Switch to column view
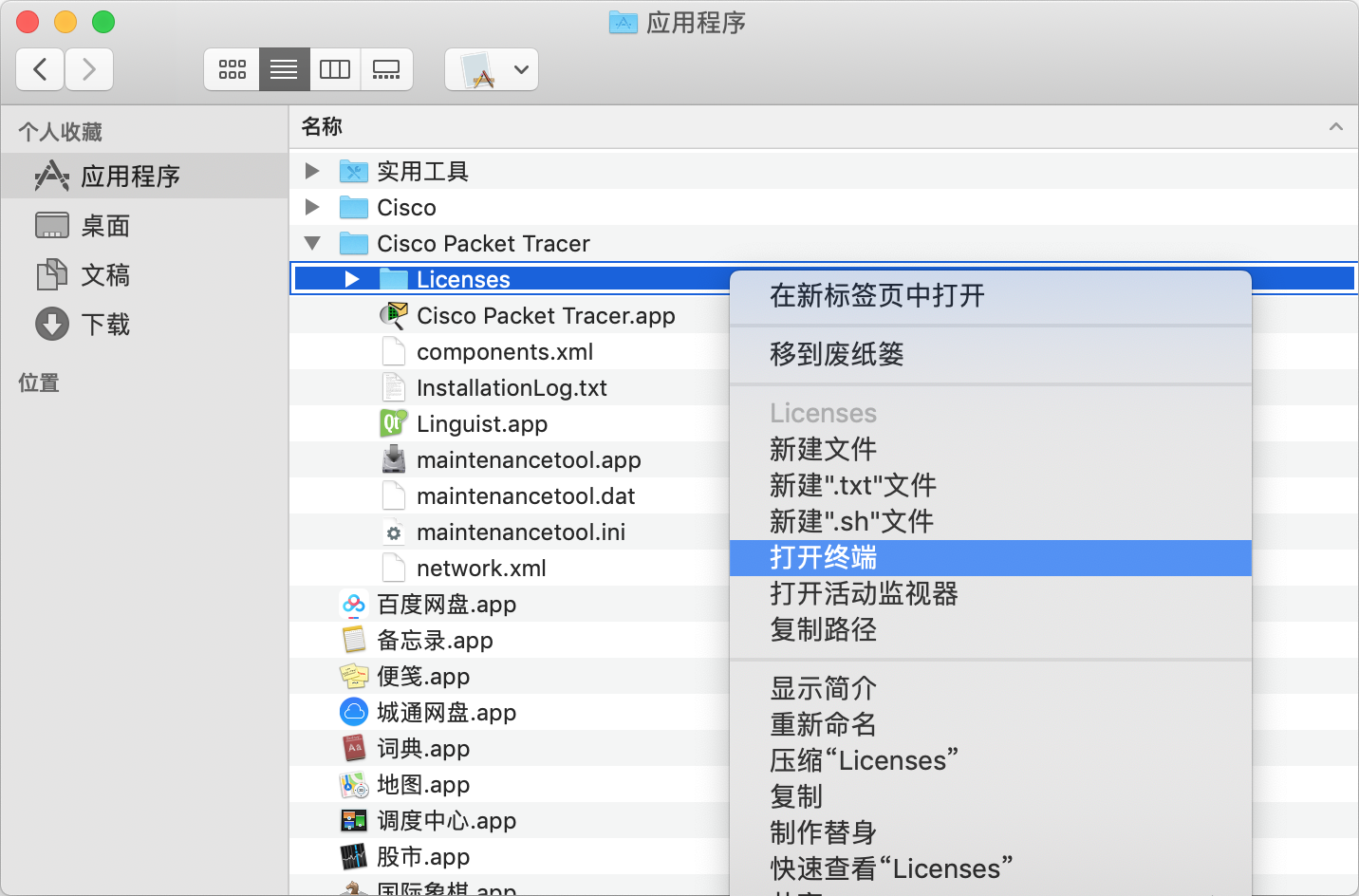The image size is (1359, 896). 335,69
